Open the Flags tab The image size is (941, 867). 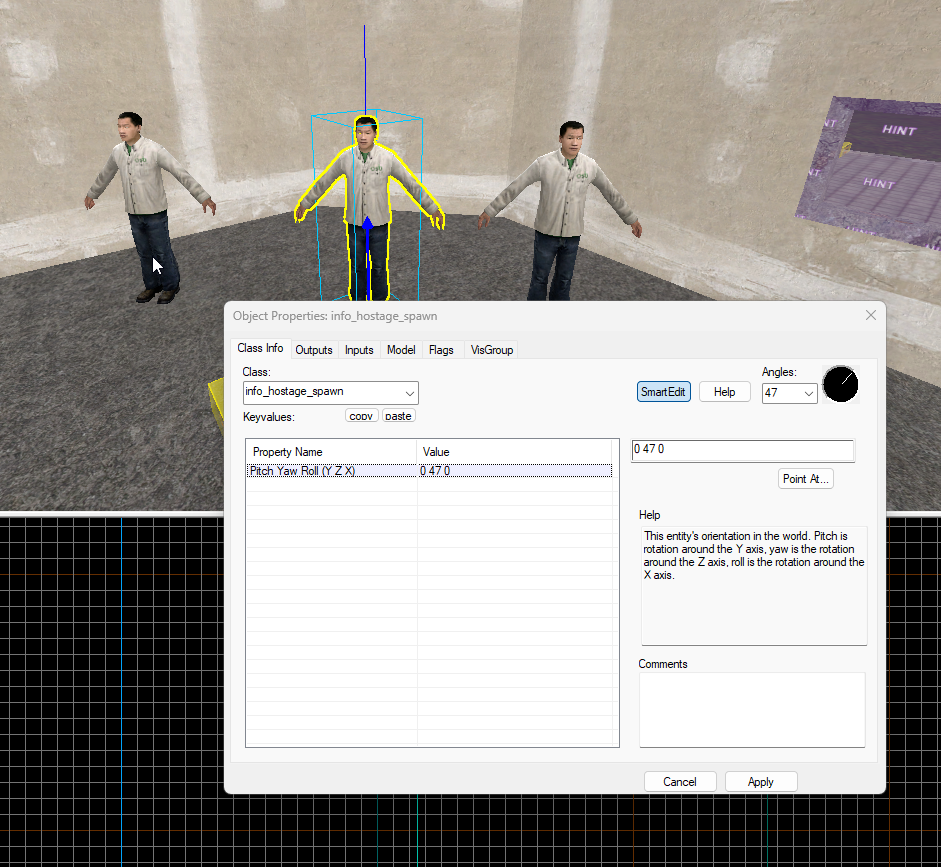click(x=441, y=350)
